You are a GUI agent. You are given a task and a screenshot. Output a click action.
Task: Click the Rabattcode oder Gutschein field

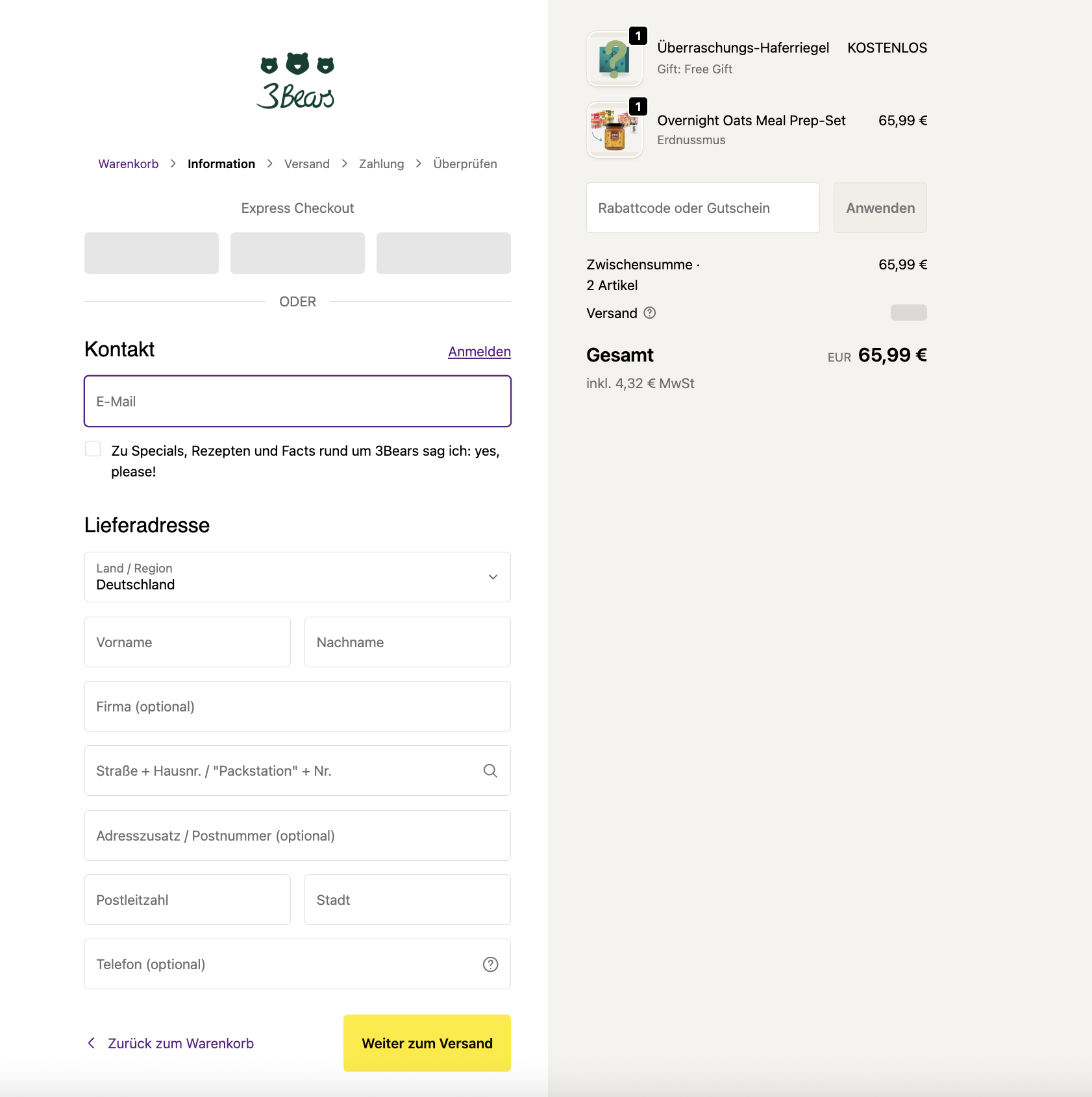click(702, 208)
